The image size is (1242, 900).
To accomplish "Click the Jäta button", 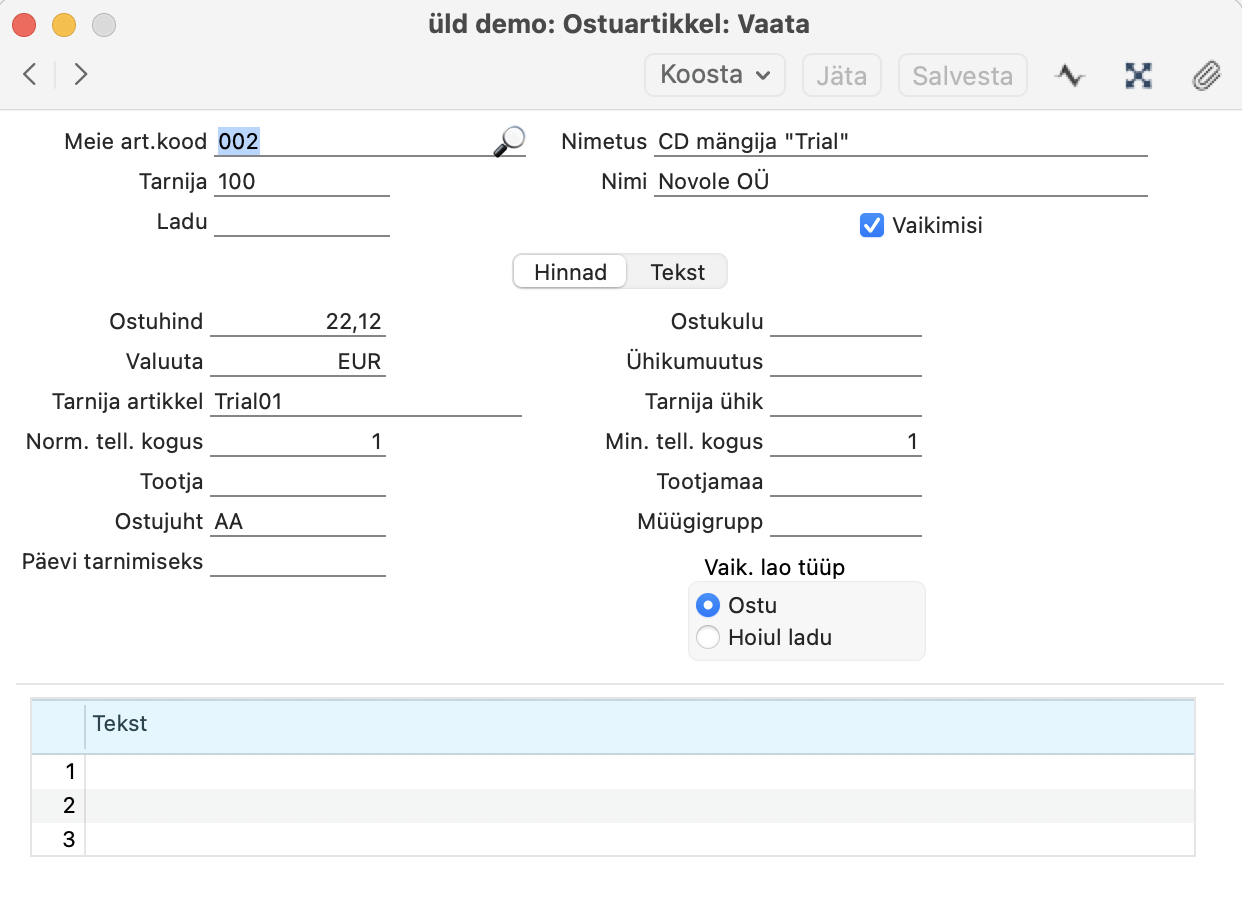I will 841,76.
